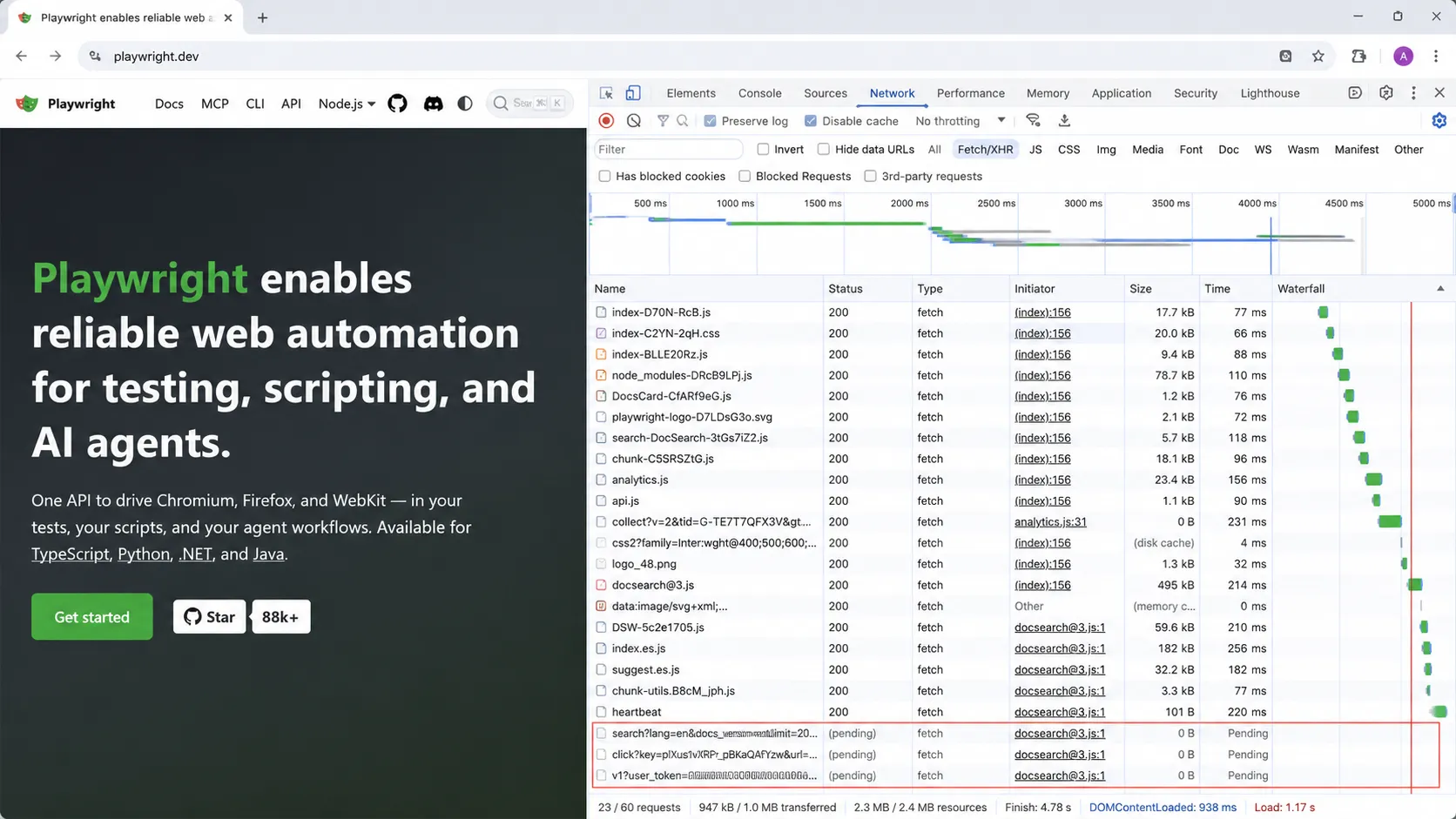The image size is (1456, 819).
Task: Open the Performance tab
Action: coord(971,93)
